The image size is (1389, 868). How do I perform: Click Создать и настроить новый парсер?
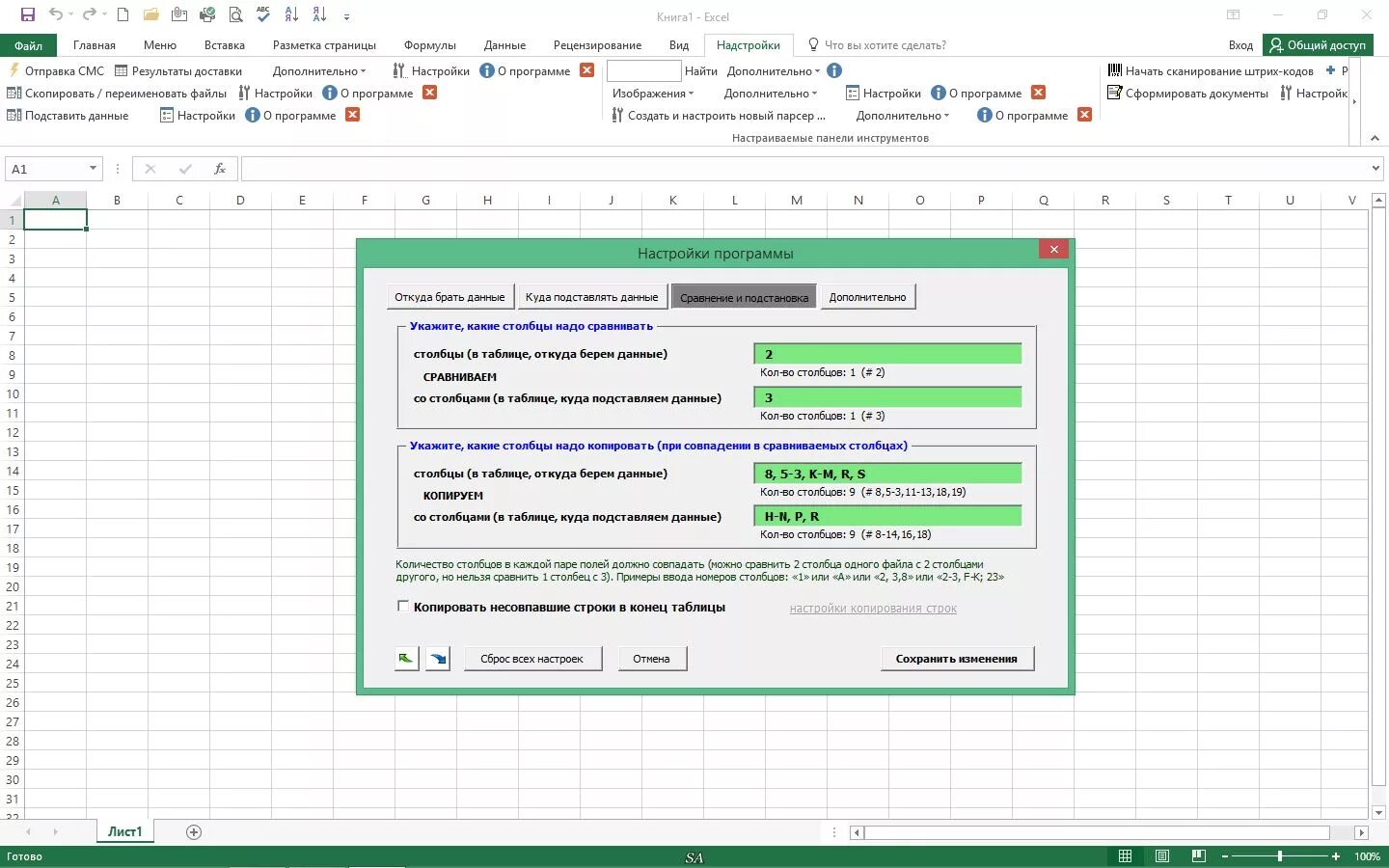719,115
